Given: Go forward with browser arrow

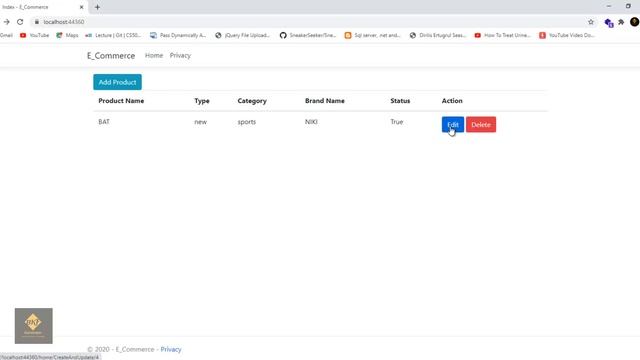Looking at the screenshot, I should [7, 22].
